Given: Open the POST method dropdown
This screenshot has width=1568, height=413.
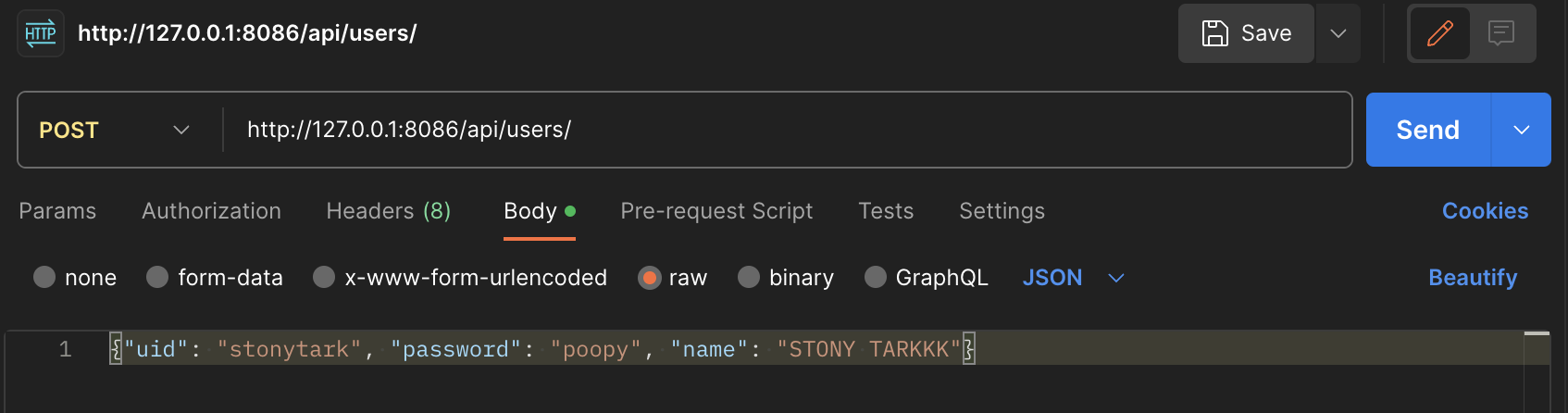Looking at the screenshot, I should [x=116, y=130].
